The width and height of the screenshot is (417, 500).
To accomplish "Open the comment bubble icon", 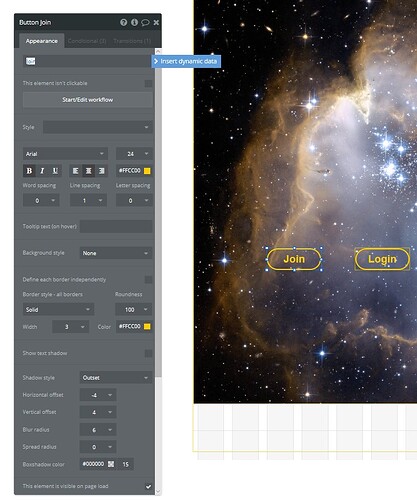I will coord(145,22).
